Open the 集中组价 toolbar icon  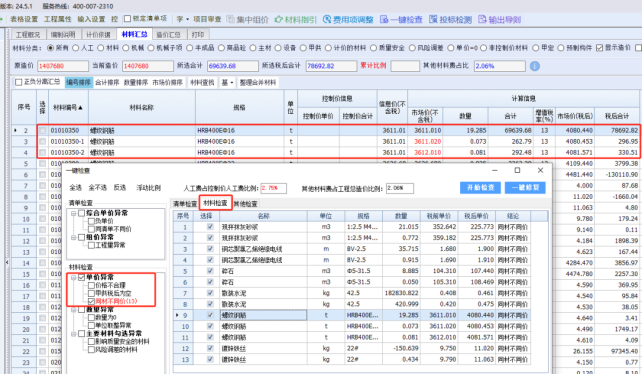(248, 19)
